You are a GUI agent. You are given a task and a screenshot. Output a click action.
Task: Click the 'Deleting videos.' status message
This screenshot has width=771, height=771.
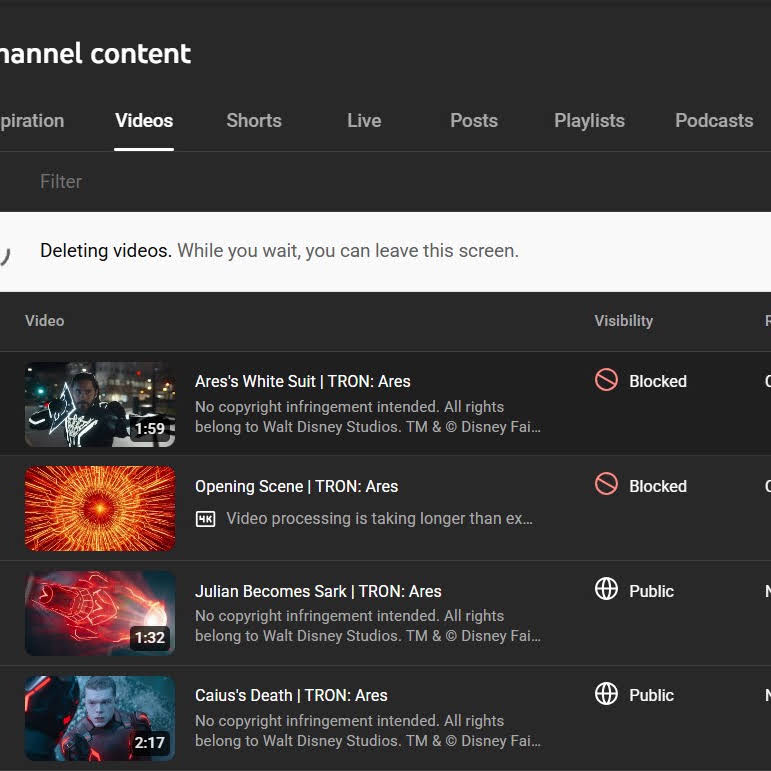tap(106, 251)
